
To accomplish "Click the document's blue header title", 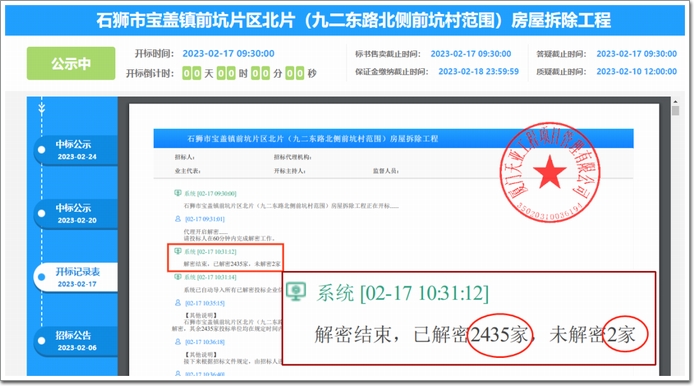I will point(313,139).
